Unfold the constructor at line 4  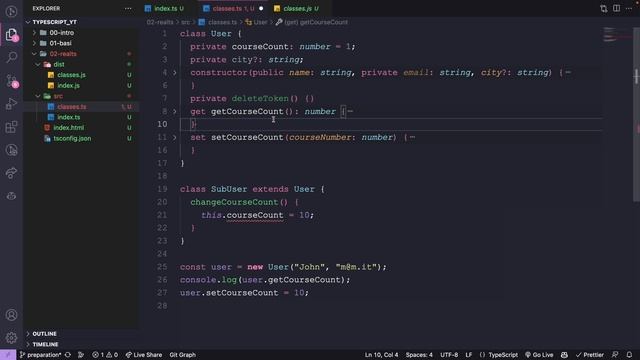[175, 73]
